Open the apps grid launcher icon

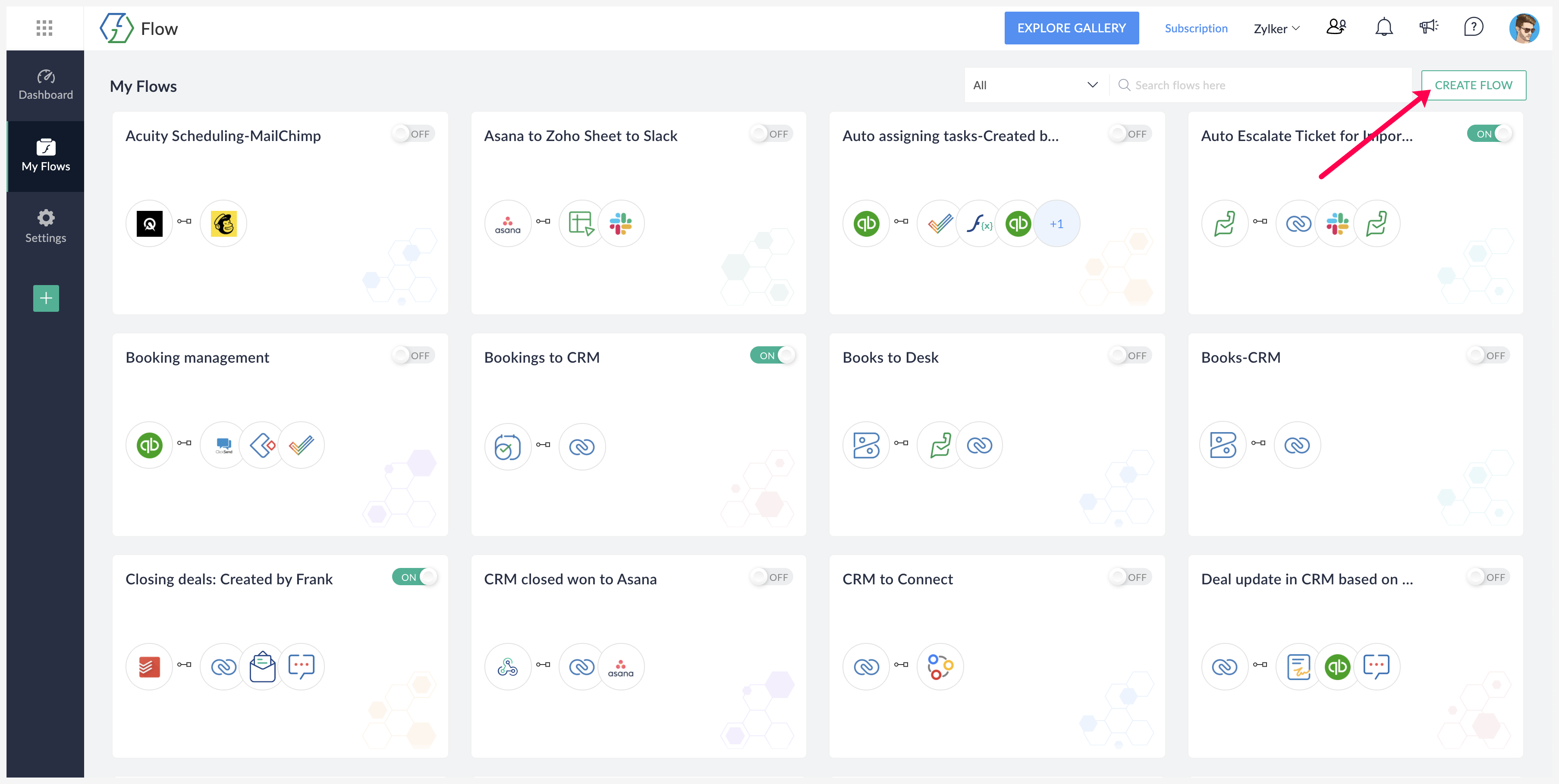pos(44,28)
